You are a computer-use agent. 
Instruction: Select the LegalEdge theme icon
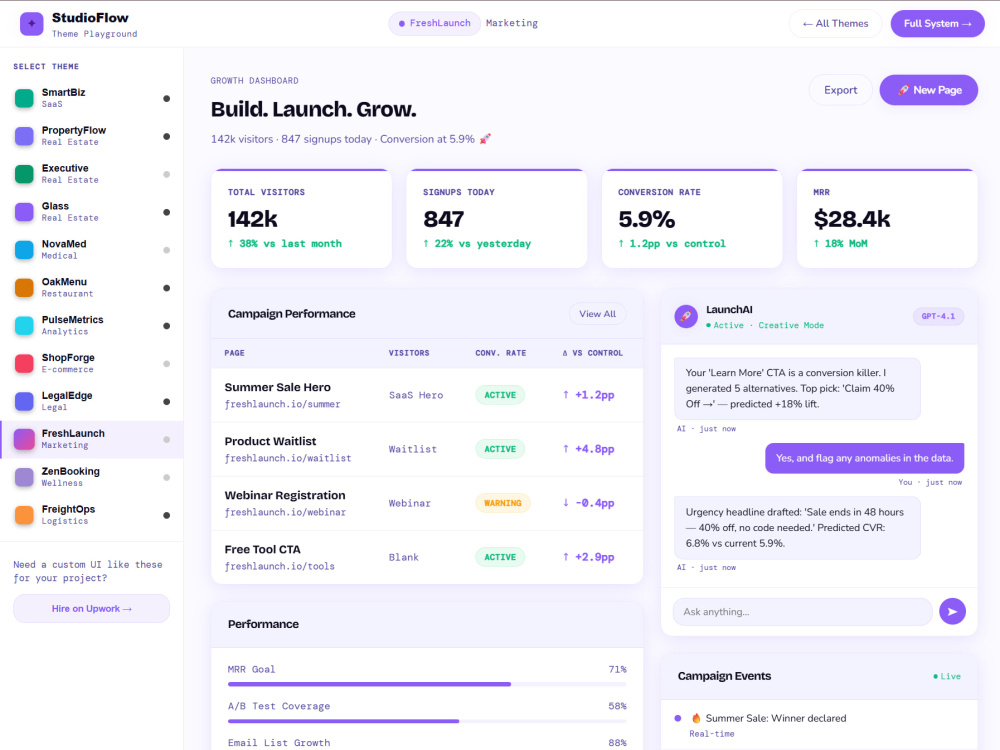click(24, 401)
